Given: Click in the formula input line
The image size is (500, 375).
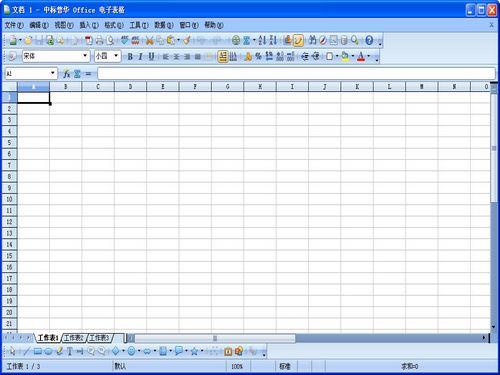Looking at the screenshot, I should (x=296, y=74).
